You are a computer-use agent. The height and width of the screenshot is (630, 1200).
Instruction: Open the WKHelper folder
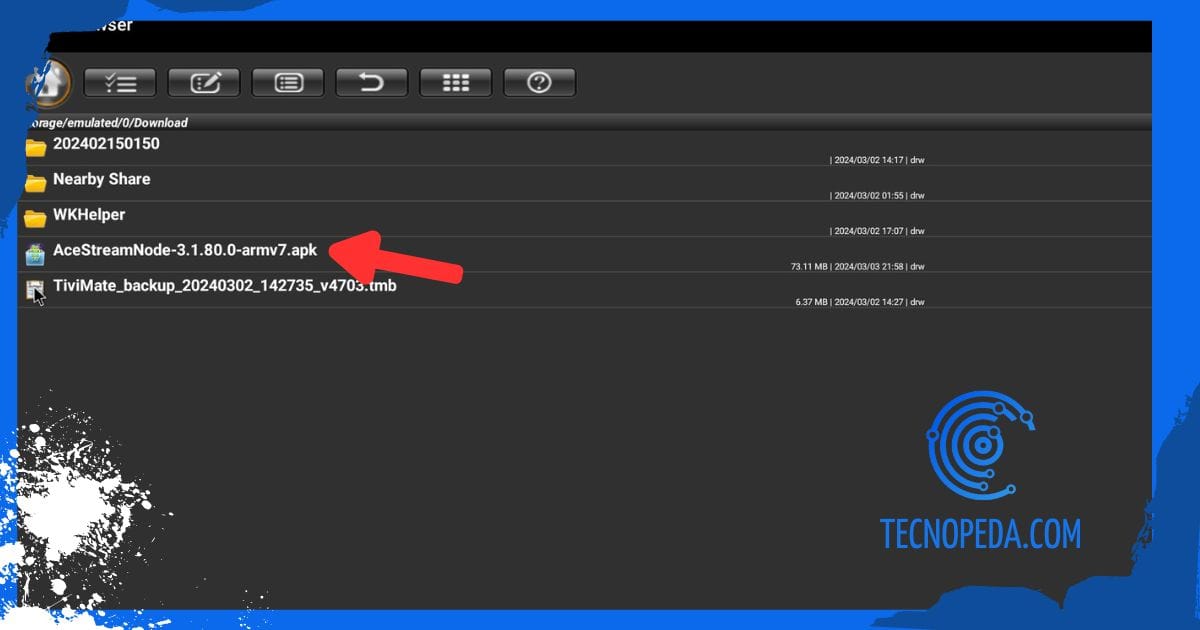[585, 219]
